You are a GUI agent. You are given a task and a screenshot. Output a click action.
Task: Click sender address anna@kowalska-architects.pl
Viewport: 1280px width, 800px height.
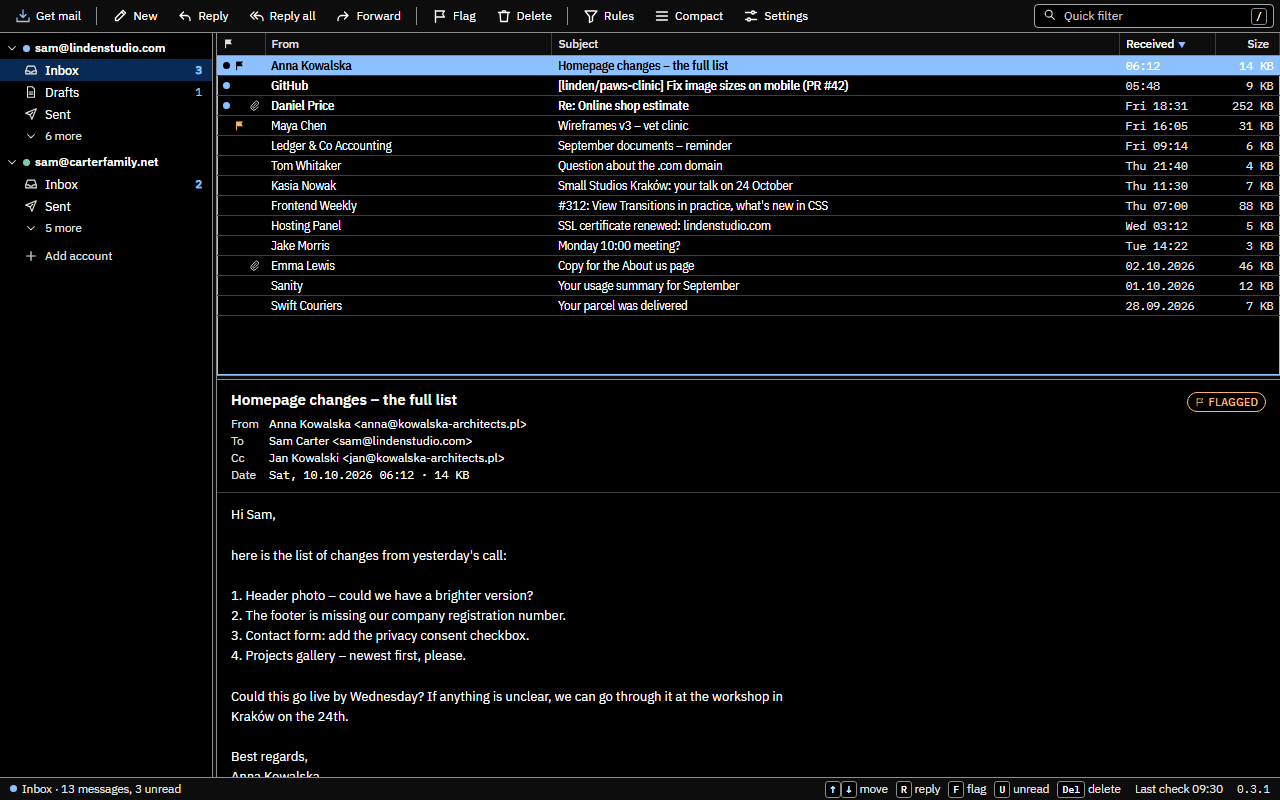(440, 424)
